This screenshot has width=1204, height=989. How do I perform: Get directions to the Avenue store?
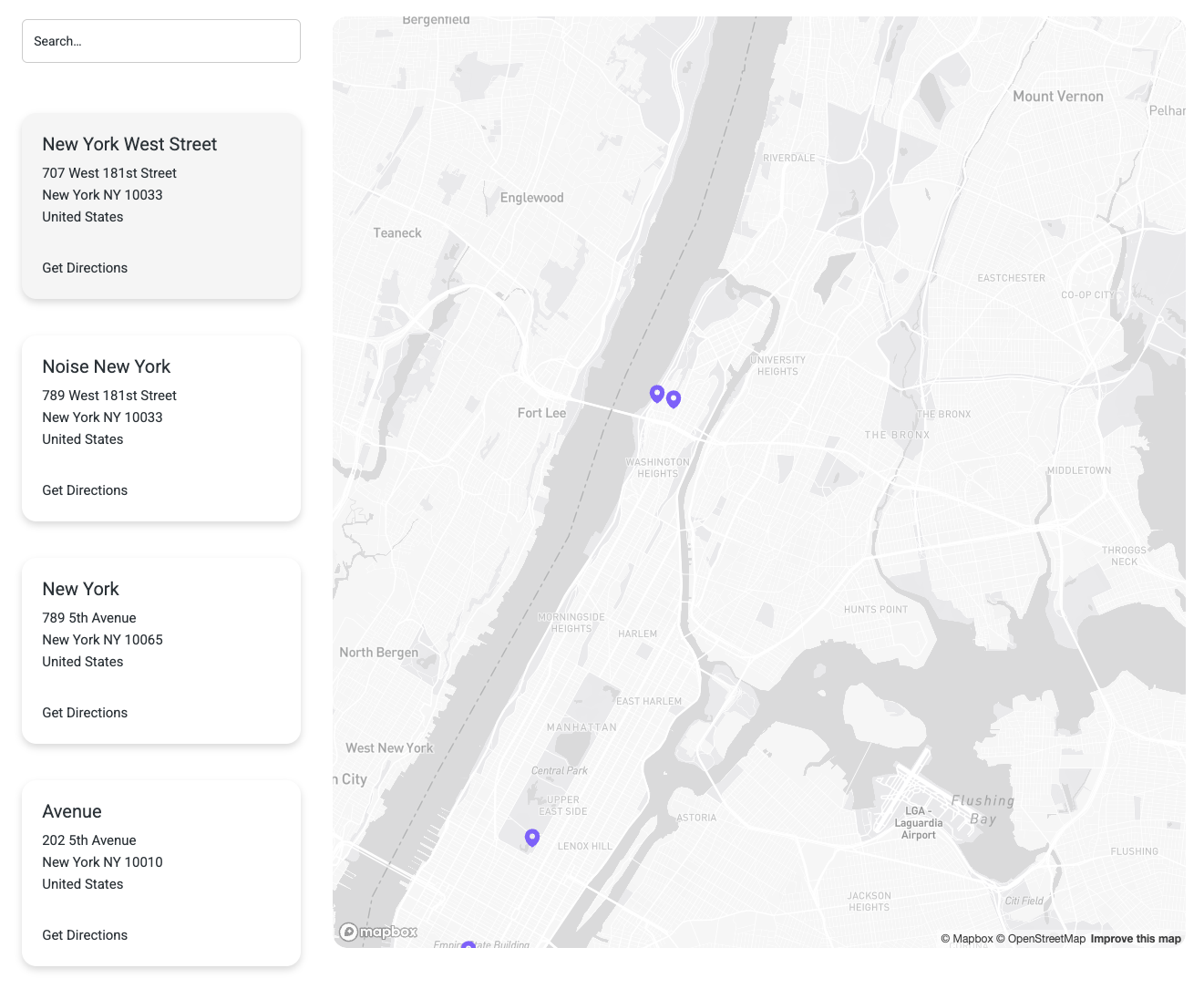pos(85,935)
